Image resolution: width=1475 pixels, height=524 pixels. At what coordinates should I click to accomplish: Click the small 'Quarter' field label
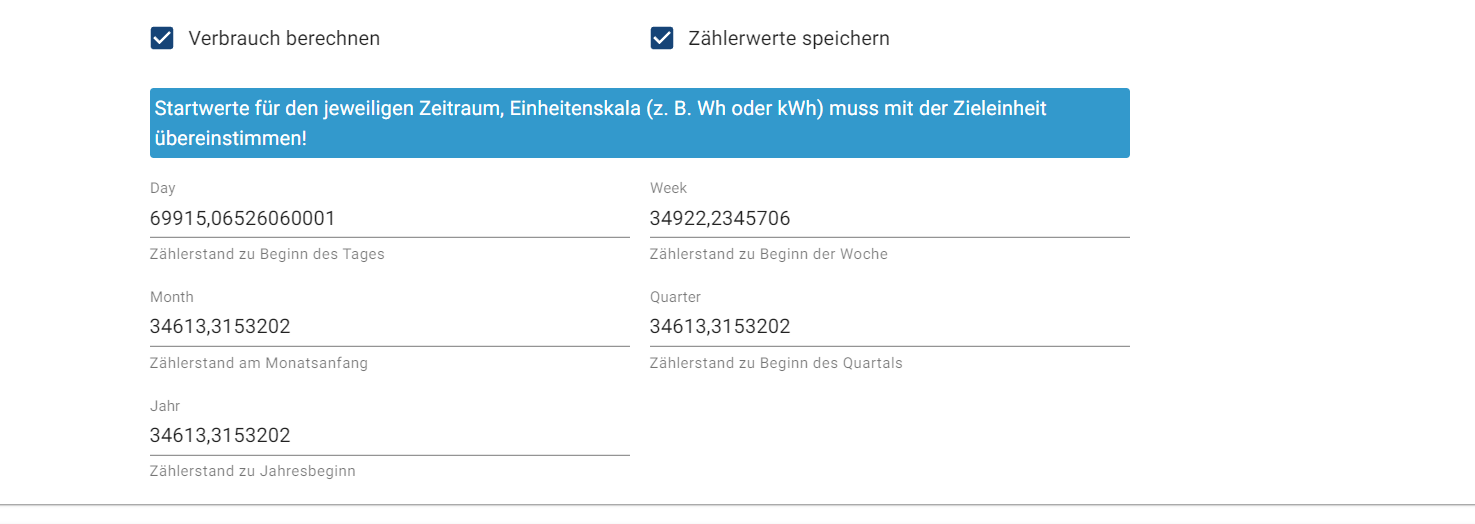tap(676, 297)
